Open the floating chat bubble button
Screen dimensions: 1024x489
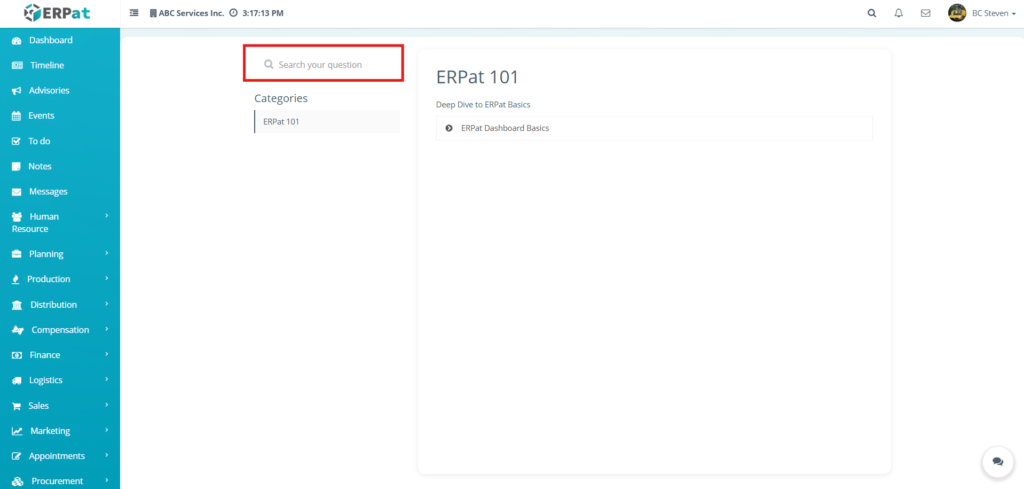tap(997, 461)
